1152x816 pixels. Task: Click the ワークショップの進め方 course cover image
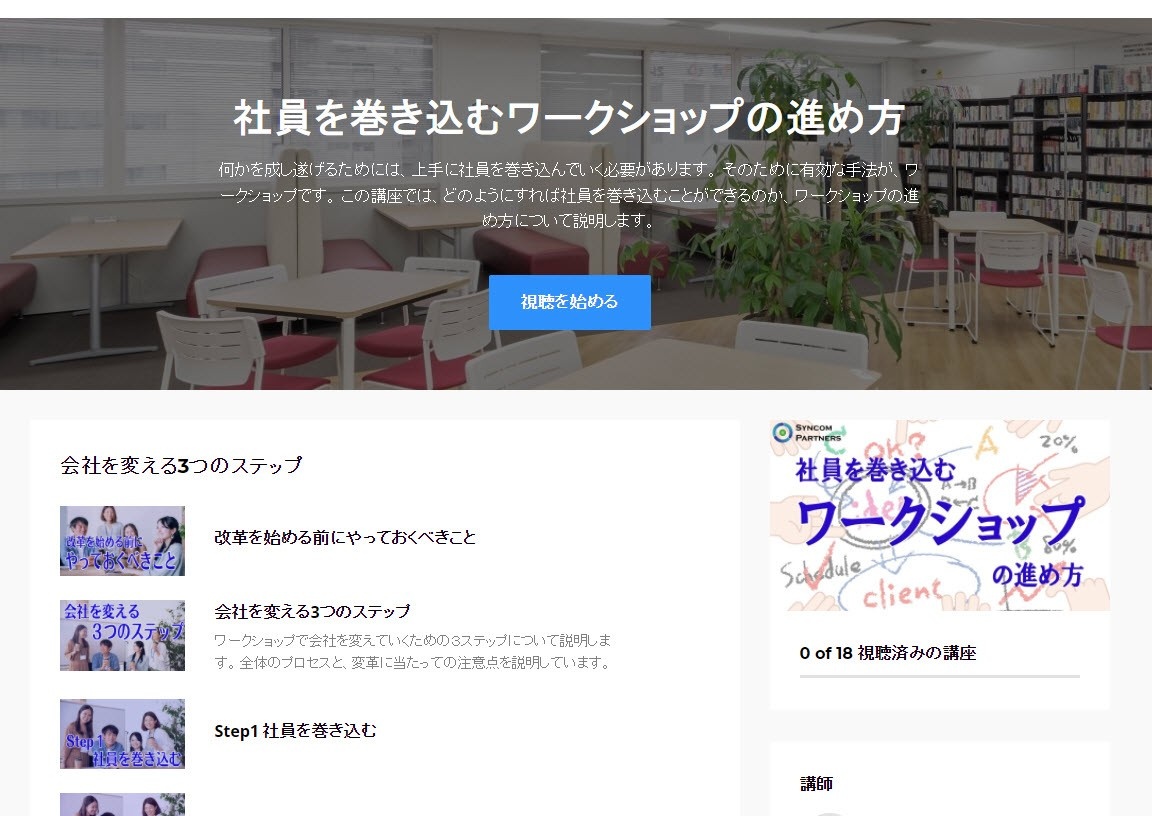940,516
